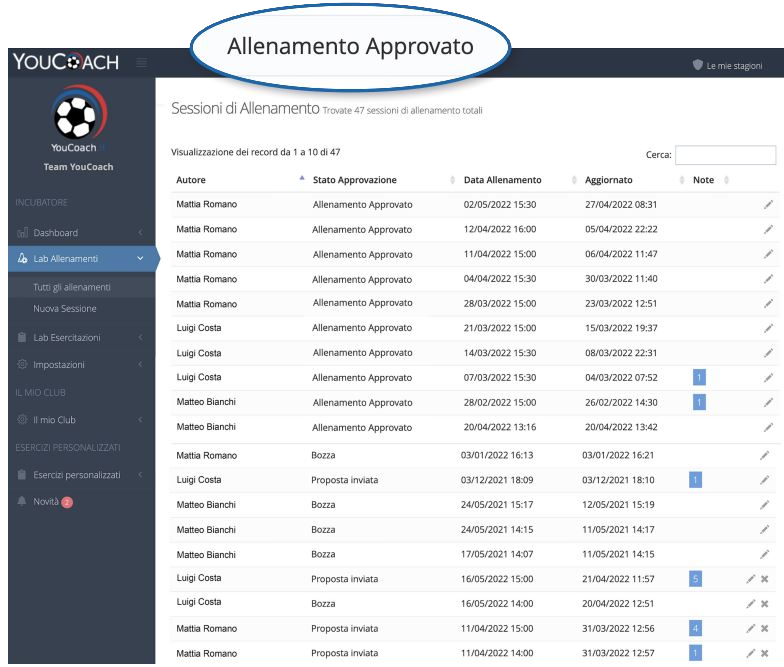Open Nuova Sessione from the sidebar
Viewport: 784px width, 667px height.
coord(65,309)
